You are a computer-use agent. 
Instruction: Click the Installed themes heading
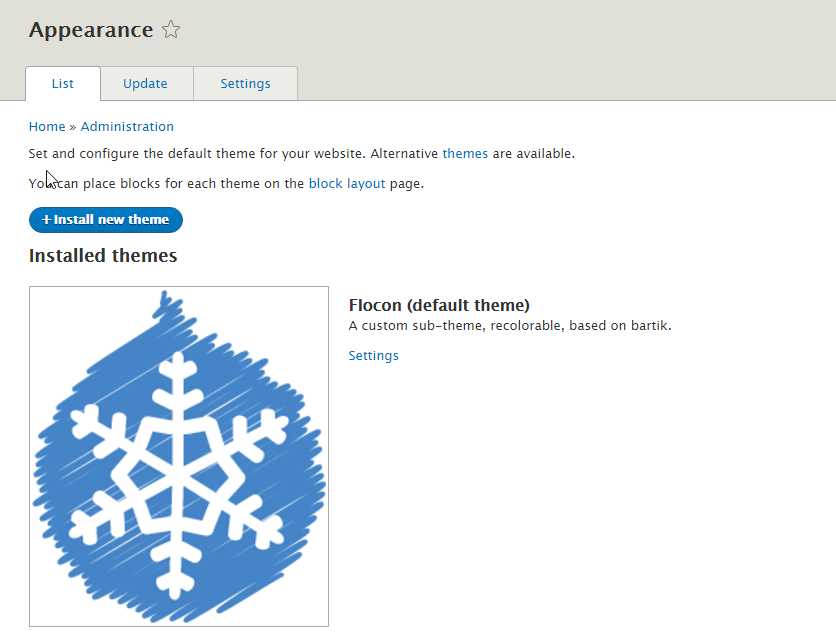coord(103,255)
